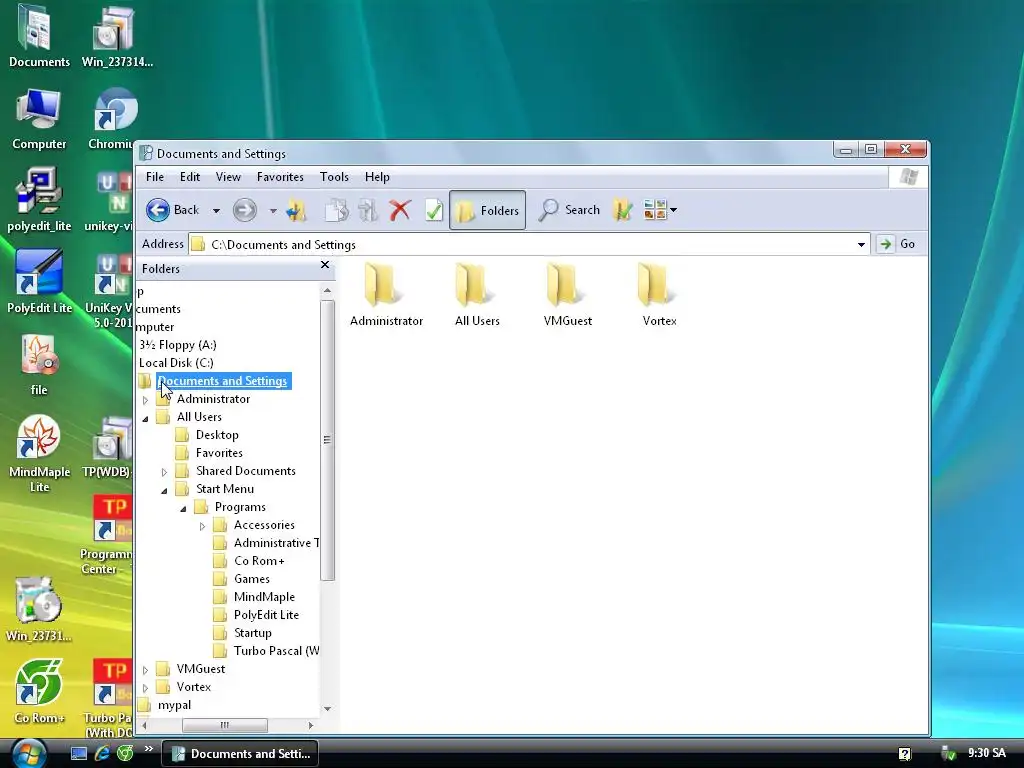Screen dimensions: 1024x768
Task: Select the file desktop icon
Action: [x=39, y=364]
